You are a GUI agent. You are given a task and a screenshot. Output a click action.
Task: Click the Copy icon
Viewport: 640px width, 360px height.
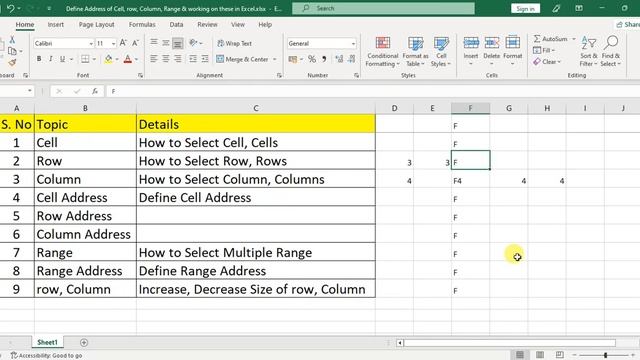pos(12,51)
